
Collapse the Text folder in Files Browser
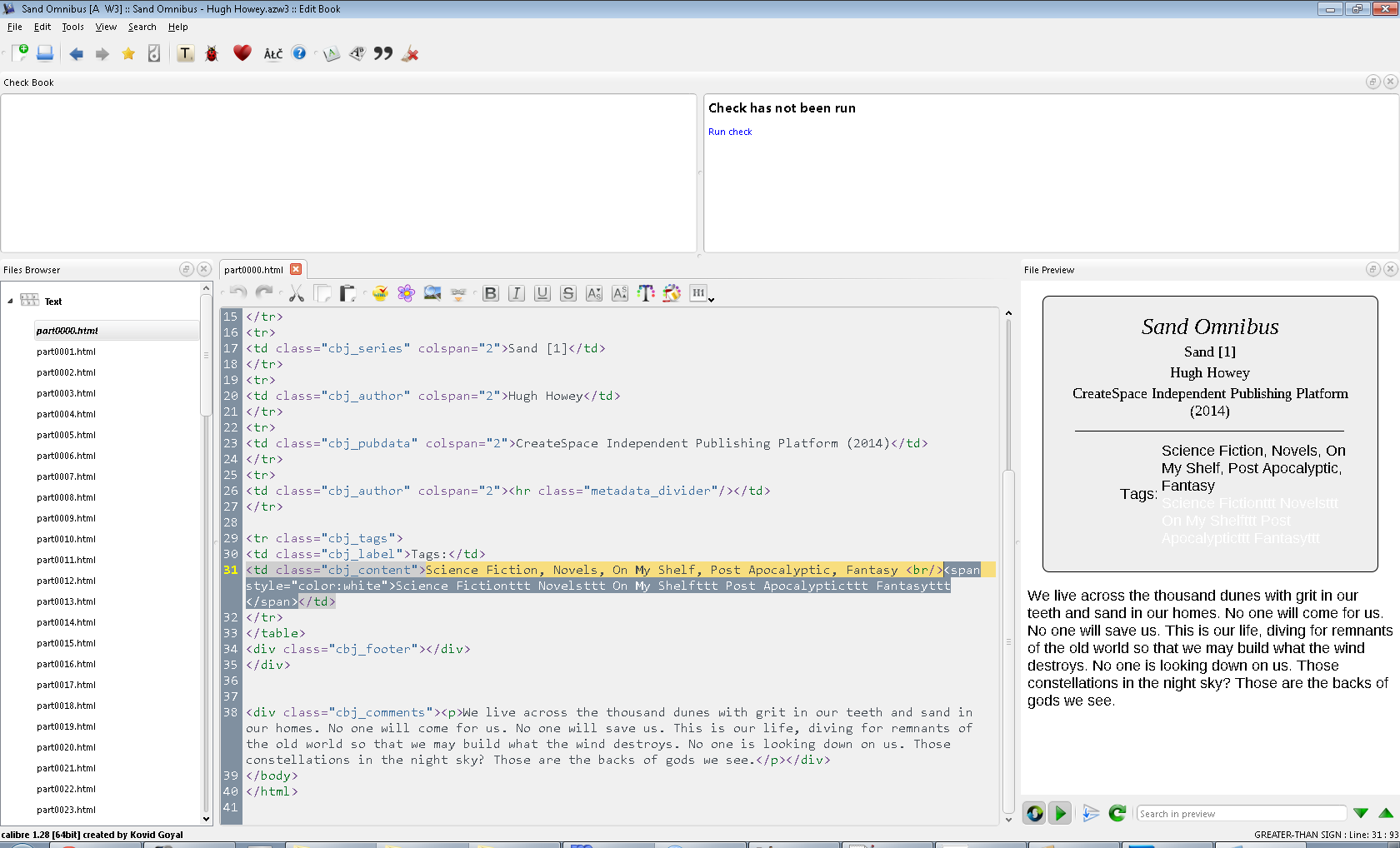coord(10,302)
